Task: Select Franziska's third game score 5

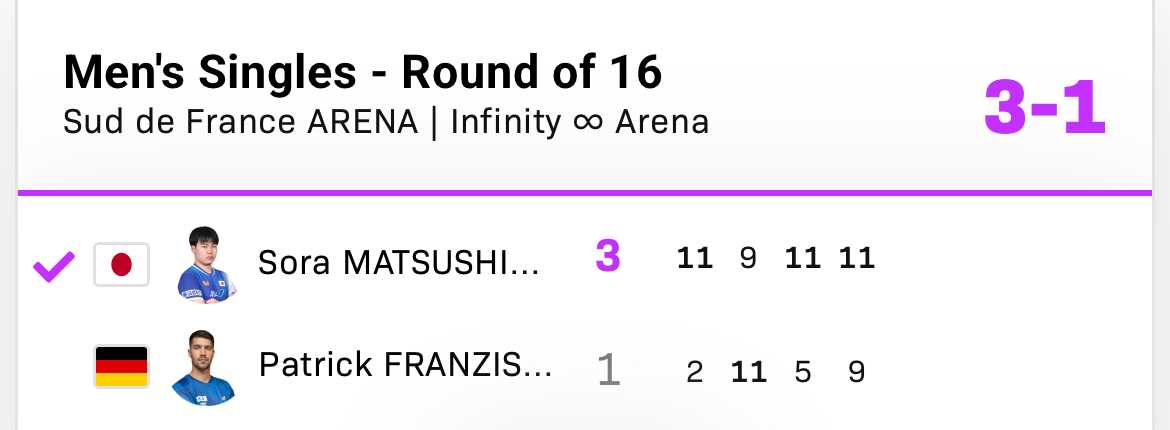Action: (x=802, y=372)
